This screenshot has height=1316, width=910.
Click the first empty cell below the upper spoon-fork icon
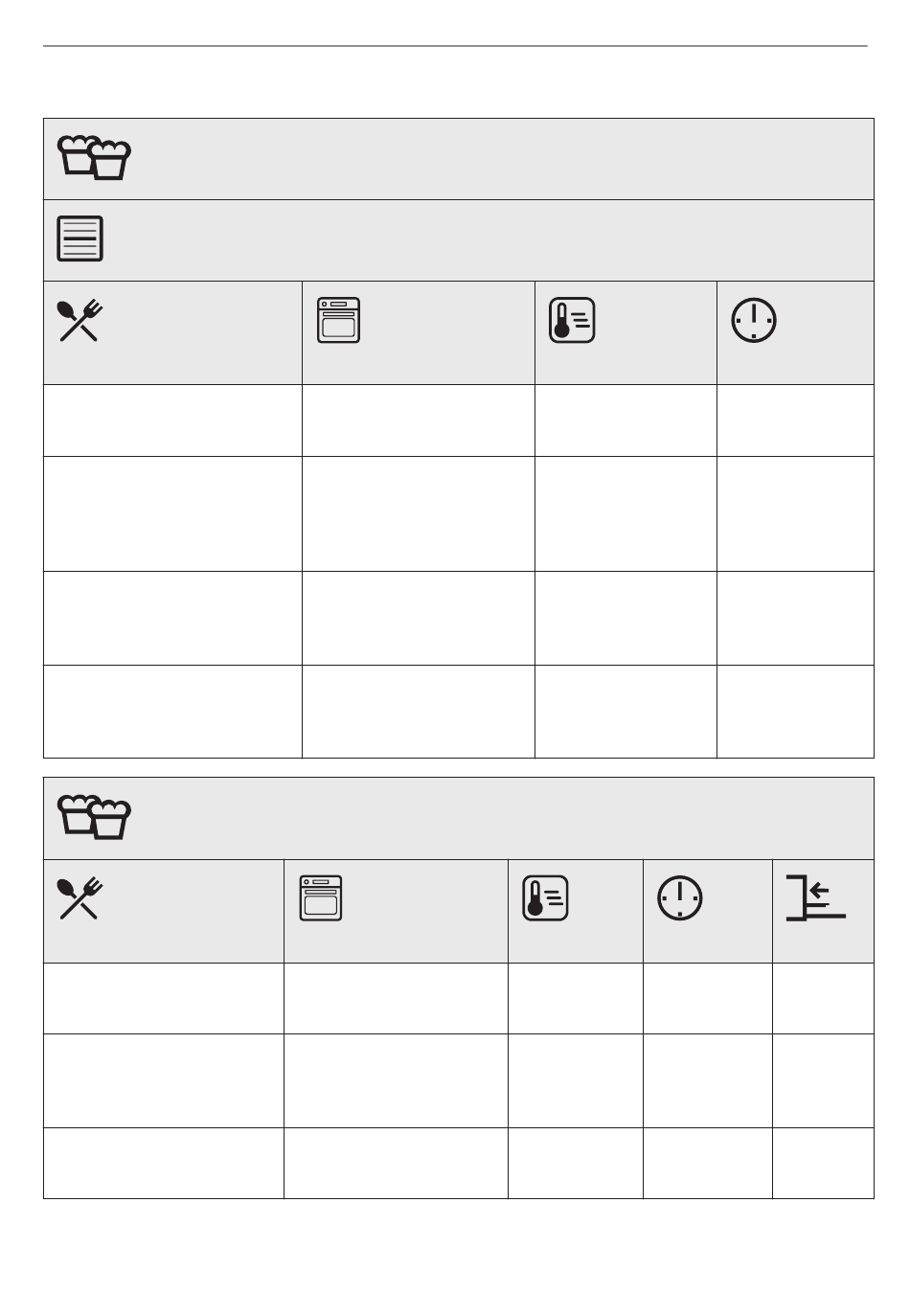point(172,420)
